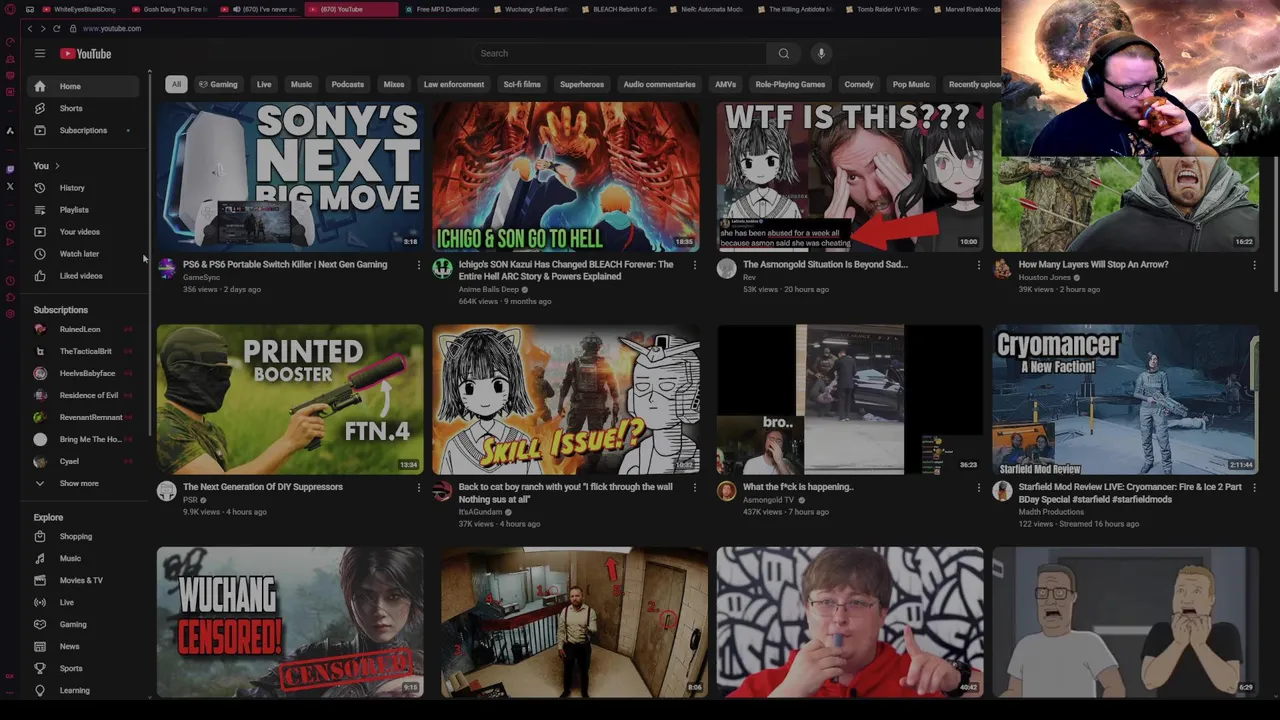This screenshot has width=1280, height=720.
Task: Expand the You section chevron
Action: point(57,166)
